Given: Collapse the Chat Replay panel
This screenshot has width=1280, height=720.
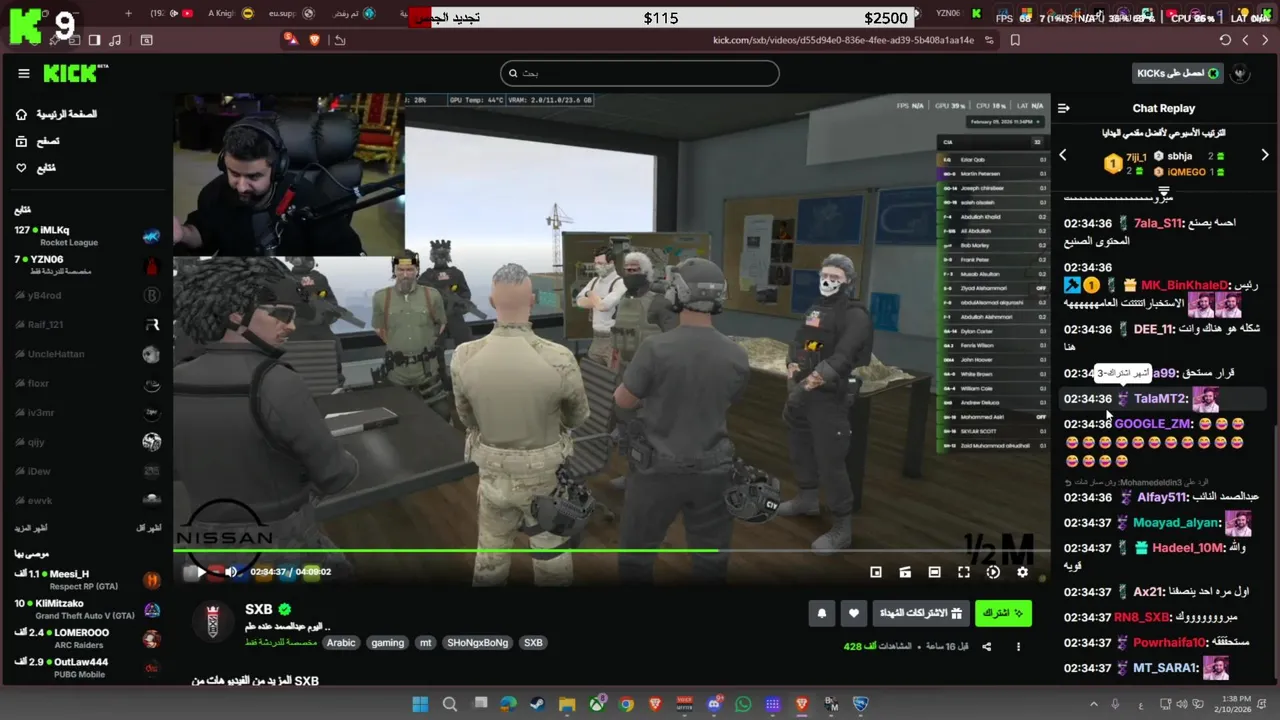Looking at the screenshot, I should click(1064, 108).
